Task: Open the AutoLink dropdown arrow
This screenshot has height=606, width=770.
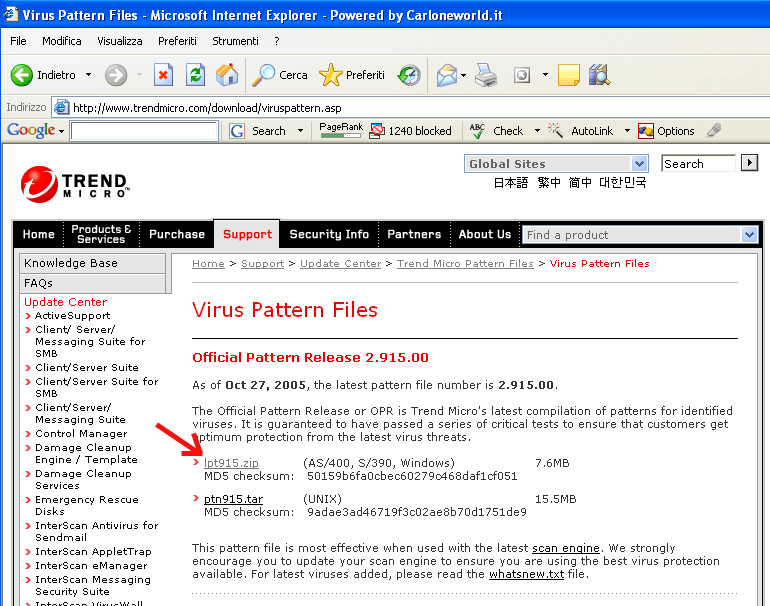Action: coord(627,131)
